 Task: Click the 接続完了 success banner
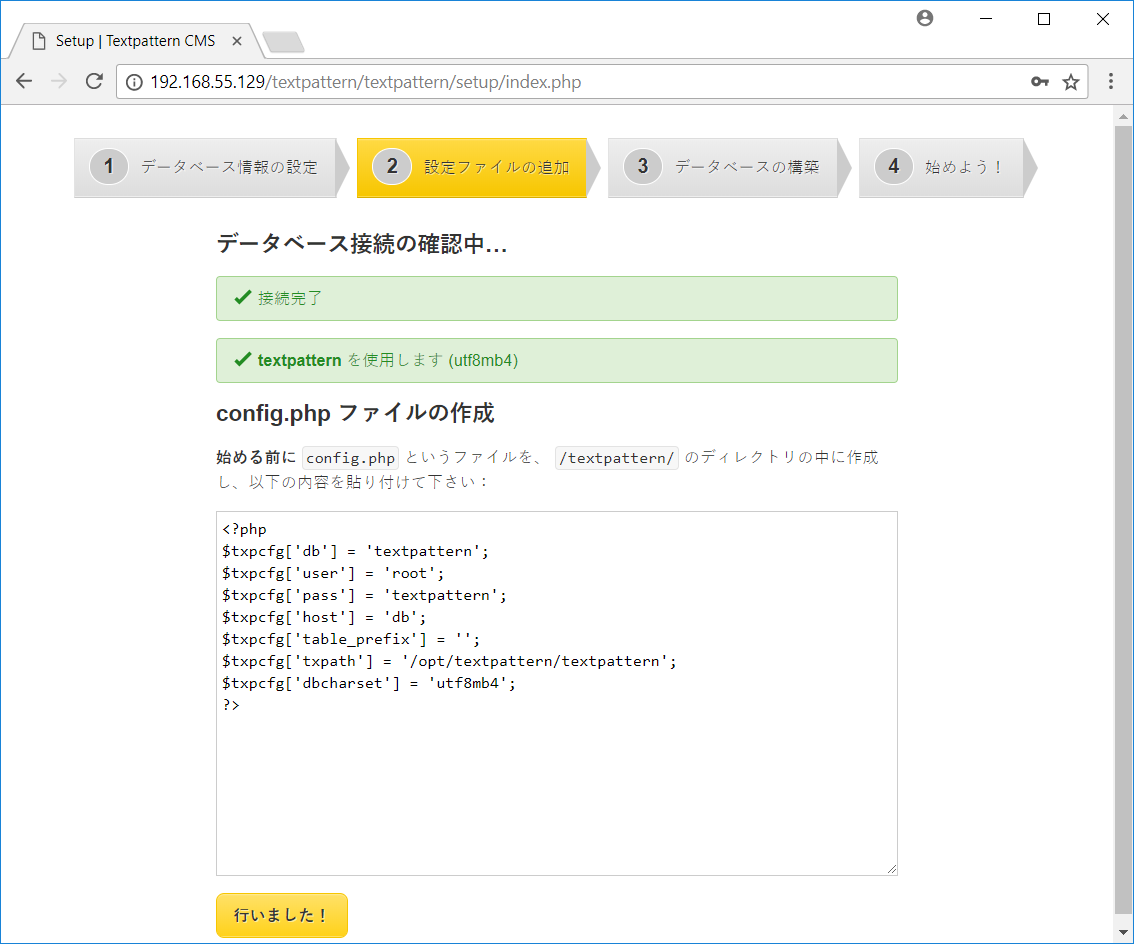(x=556, y=298)
